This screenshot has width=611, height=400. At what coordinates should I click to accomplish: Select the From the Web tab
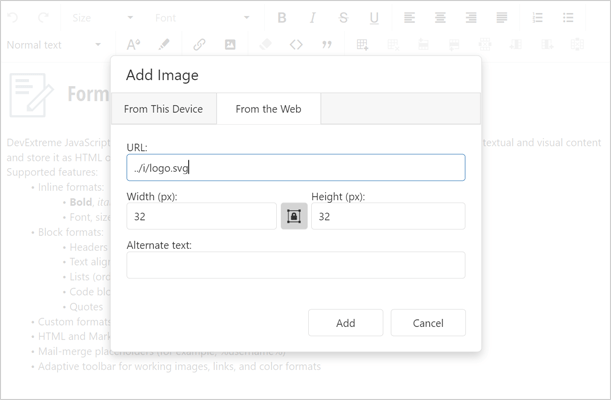[269, 109]
